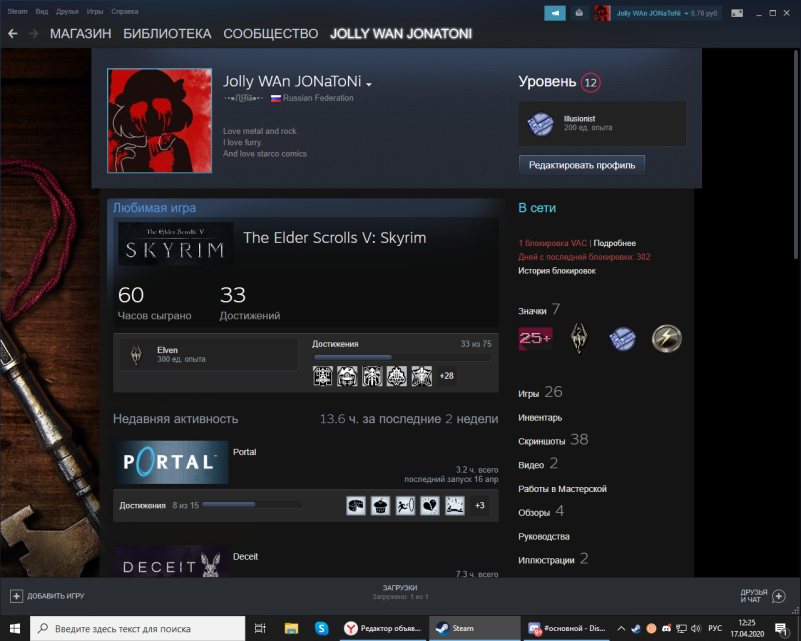The image size is (801, 641).
Task: Click the plus icon for Добавить игру
Action: [x=16, y=596]
